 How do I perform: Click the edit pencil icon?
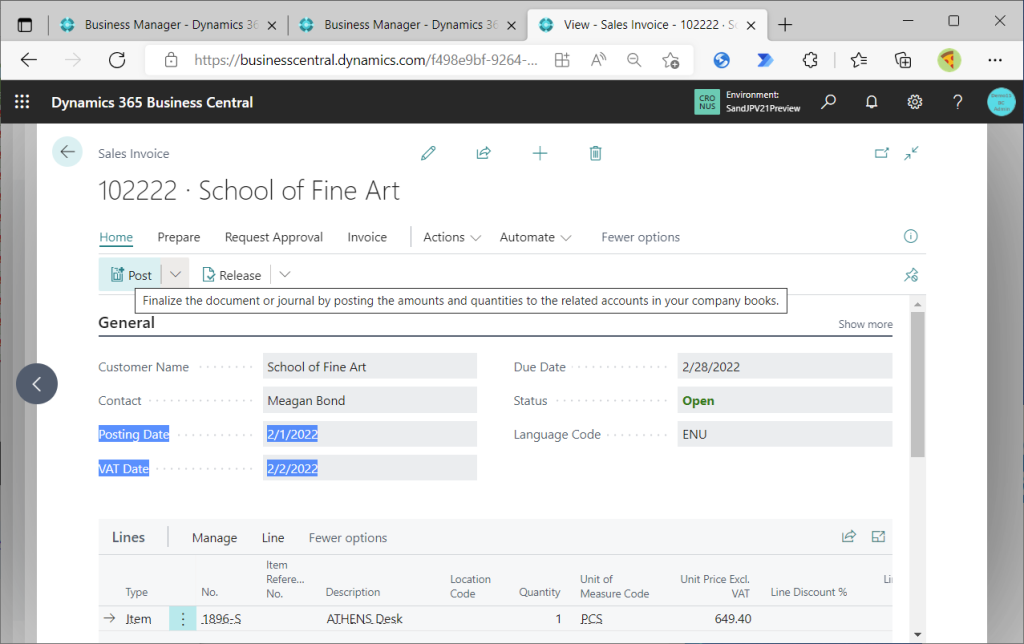tap(428, 153)
